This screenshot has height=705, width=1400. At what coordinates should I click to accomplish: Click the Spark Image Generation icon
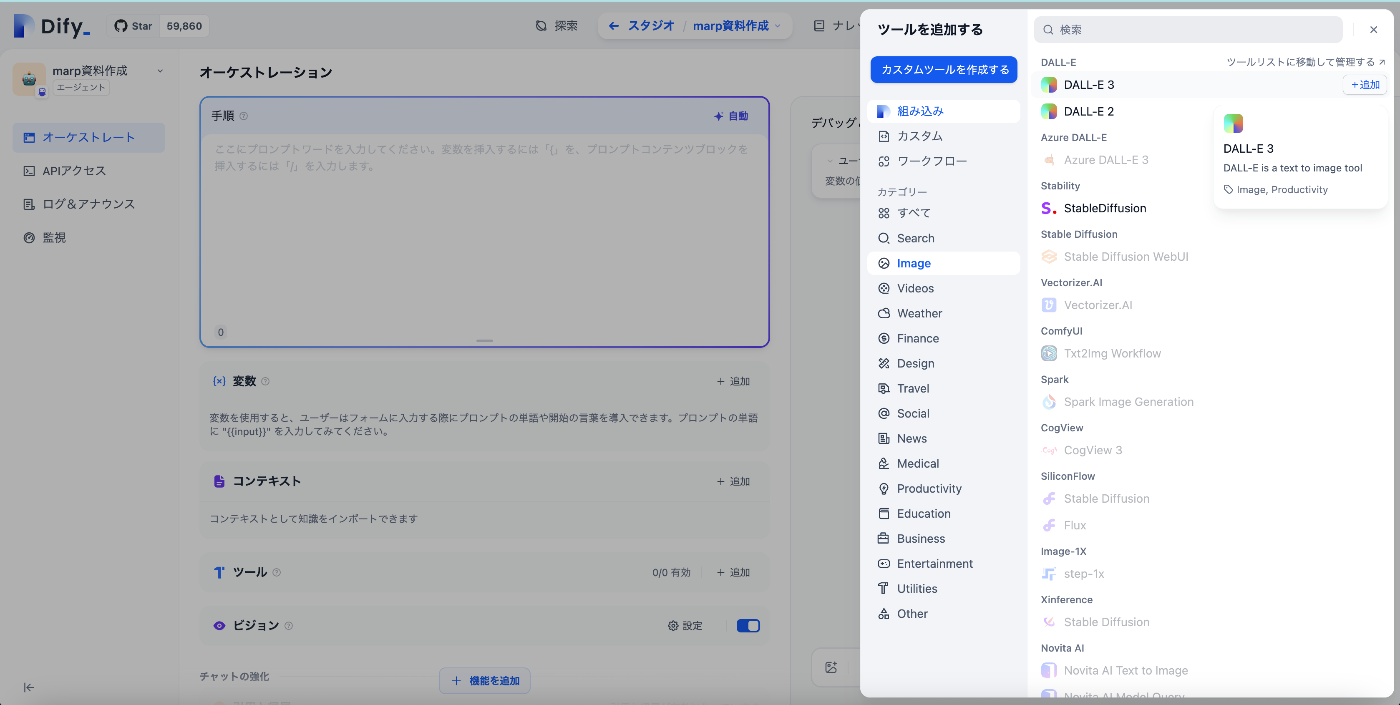(x=1049, y=402)
